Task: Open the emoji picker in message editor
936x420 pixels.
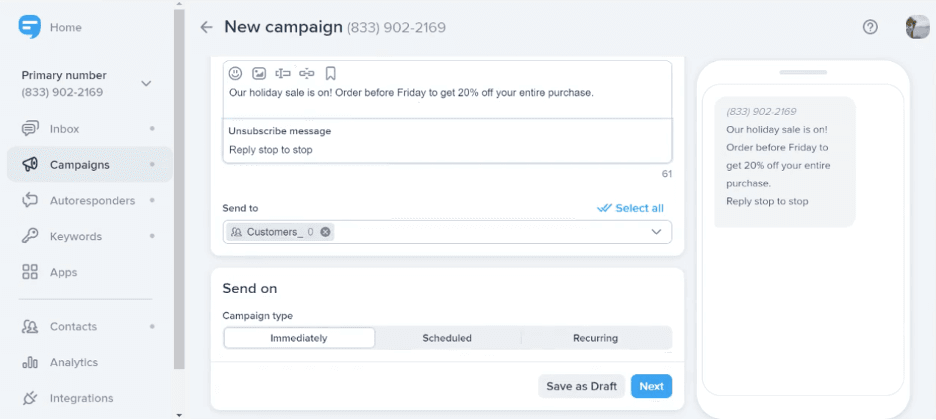Action: [236, 73]
